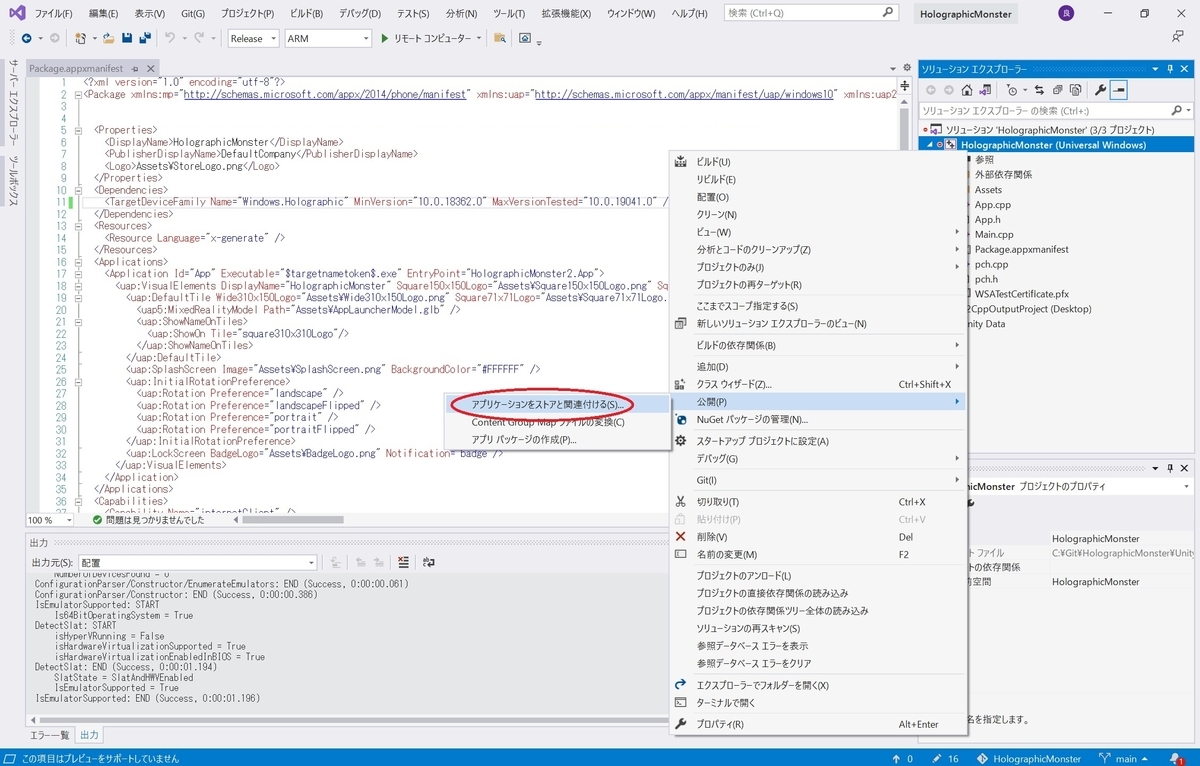Collapse the Properties XML block at line 5
The height and width of the screenshot is (766, 1200).
76,130
